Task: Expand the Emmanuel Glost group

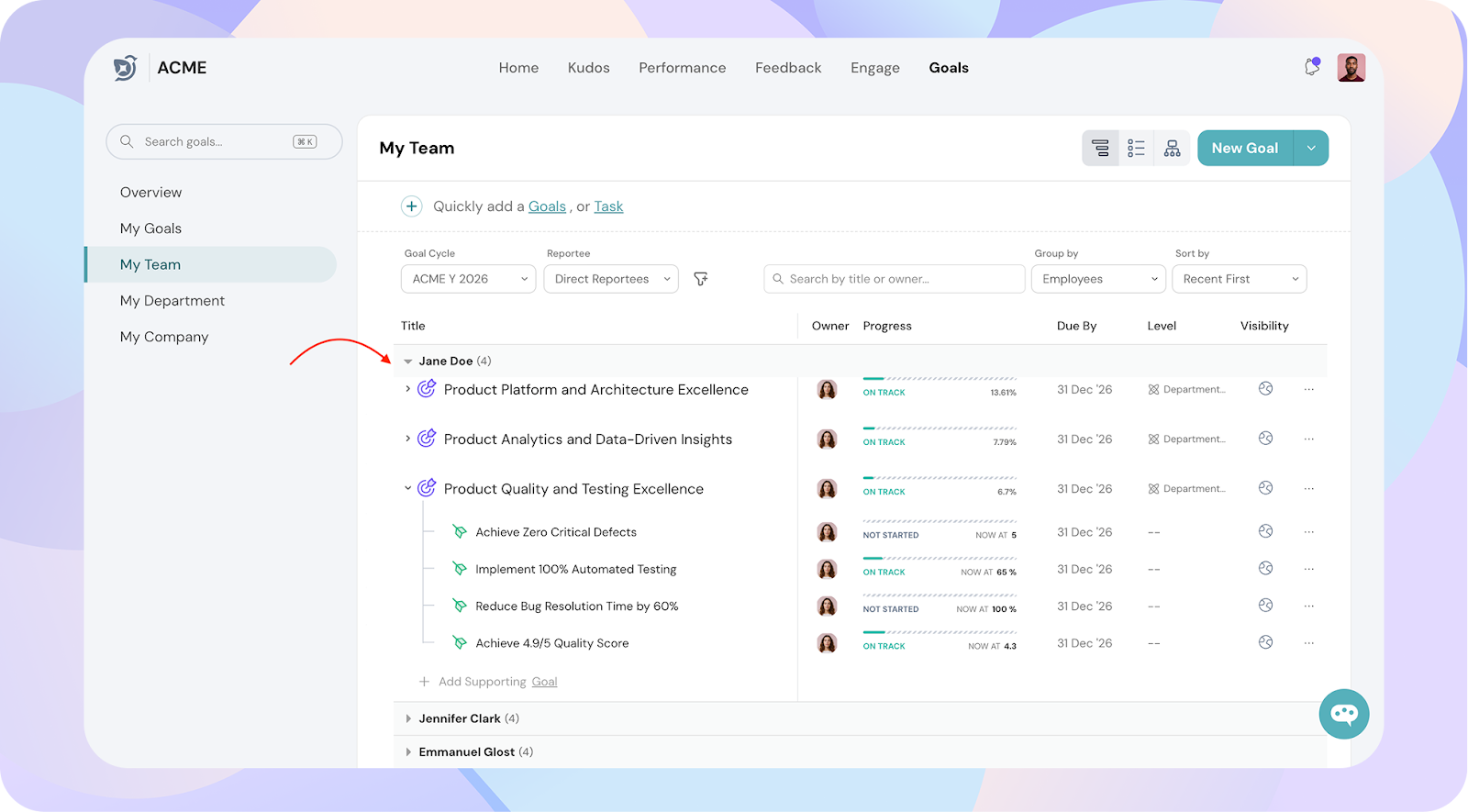Action: (408, 751)
